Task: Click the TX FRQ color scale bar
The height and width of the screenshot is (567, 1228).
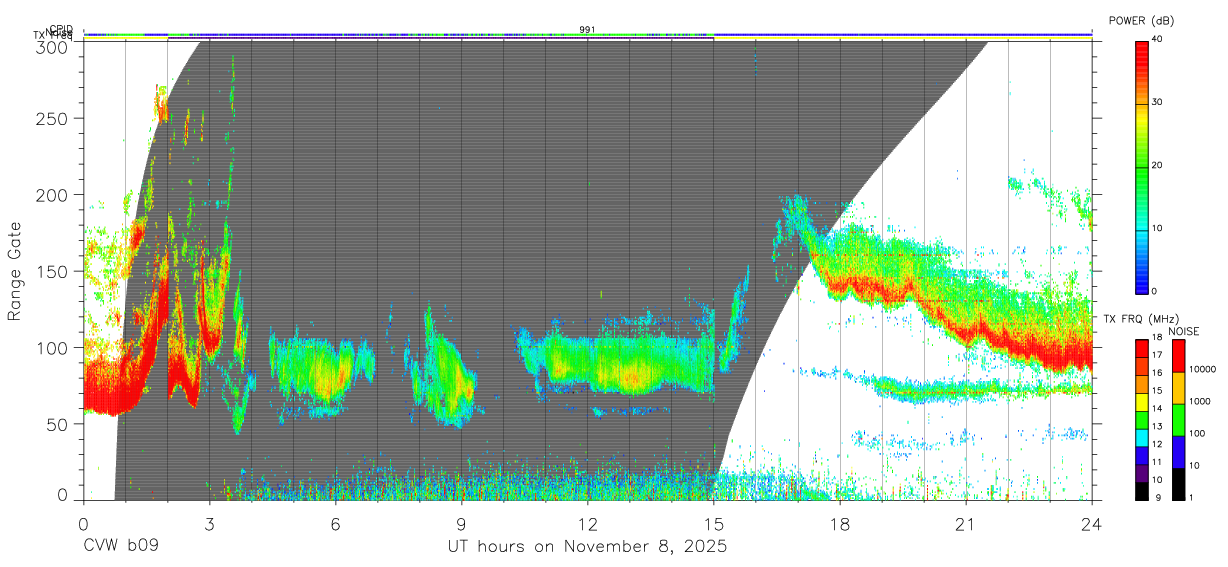Action: pos(1141,419)
